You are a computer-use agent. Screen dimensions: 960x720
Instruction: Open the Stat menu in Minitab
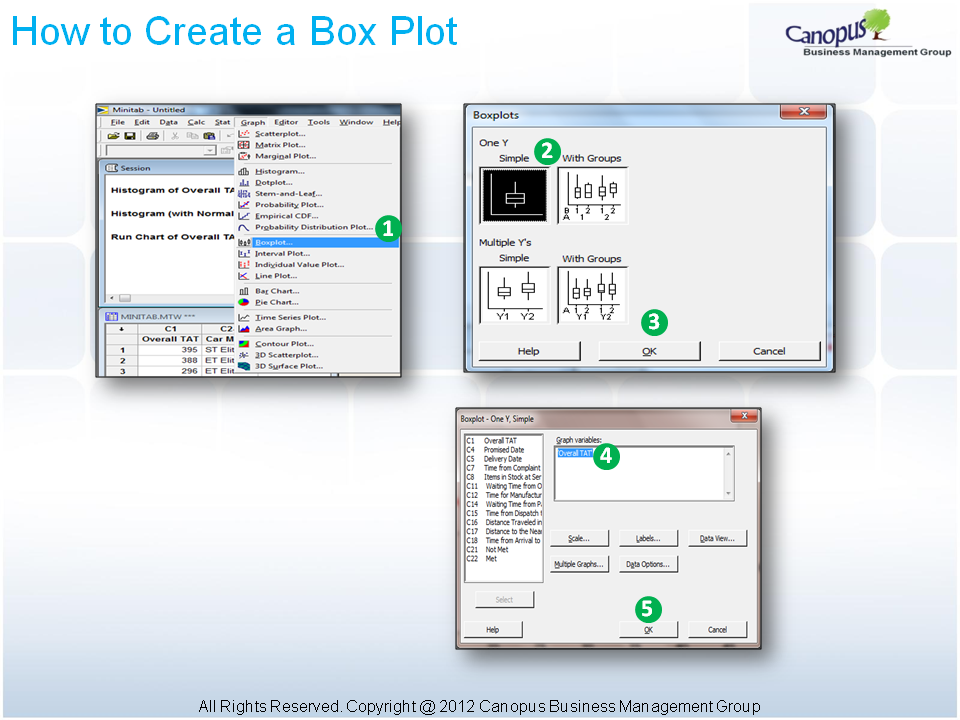pos(222,122)
